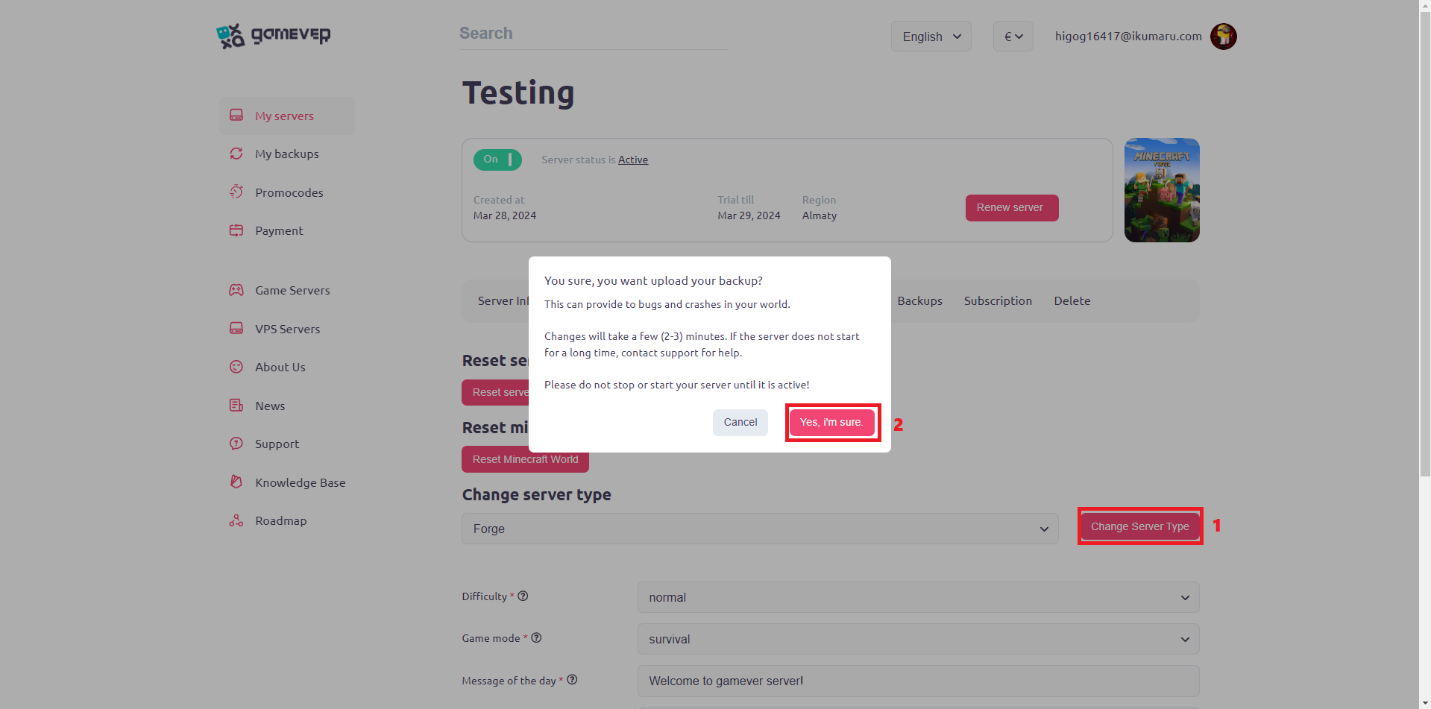Open the Euro currency dropdown
Viewport: 1431px width, 709px height.
(1013, 37)
